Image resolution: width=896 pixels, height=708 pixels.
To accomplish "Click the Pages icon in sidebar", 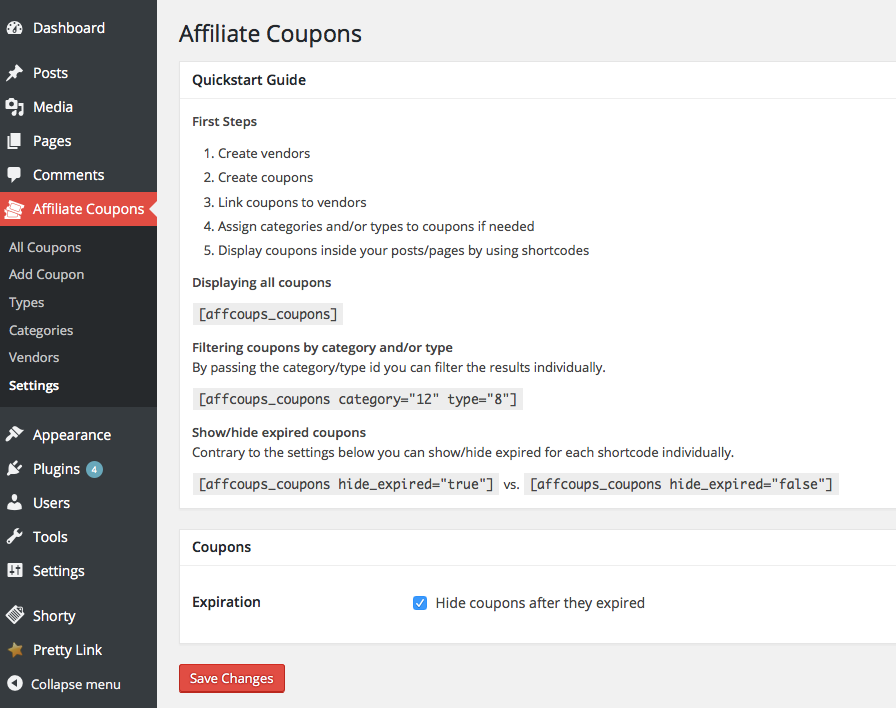I will pyautogui.click(x=15, y=141).
